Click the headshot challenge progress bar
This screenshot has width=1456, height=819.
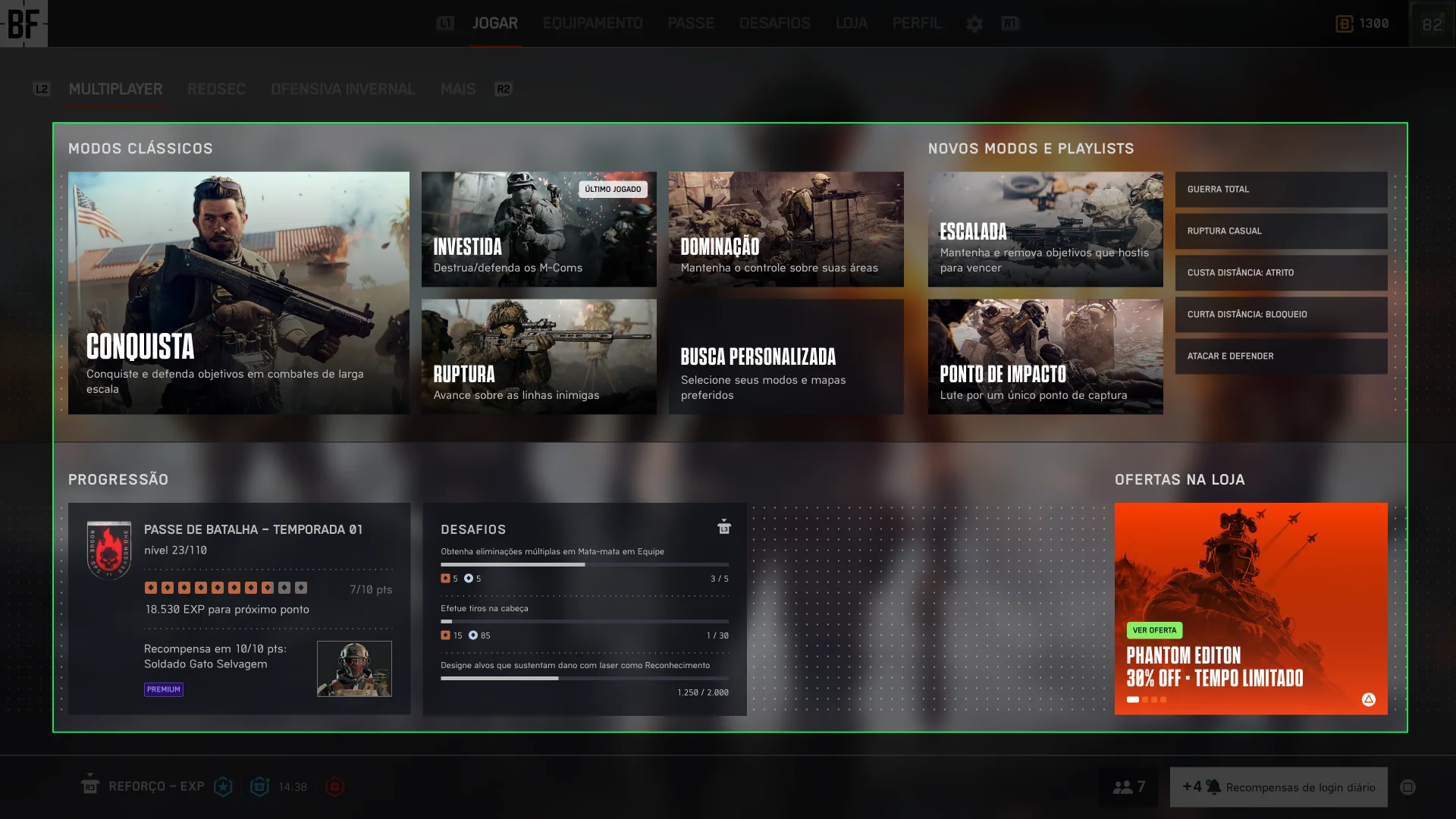[584, 622]
